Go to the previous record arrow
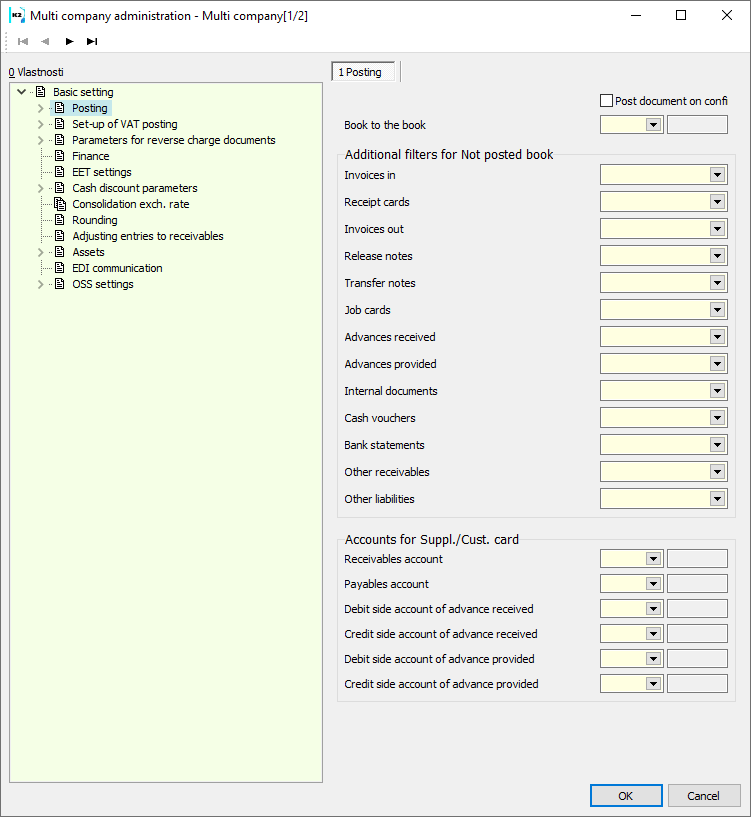751x817 pixels. pos(45,41)
